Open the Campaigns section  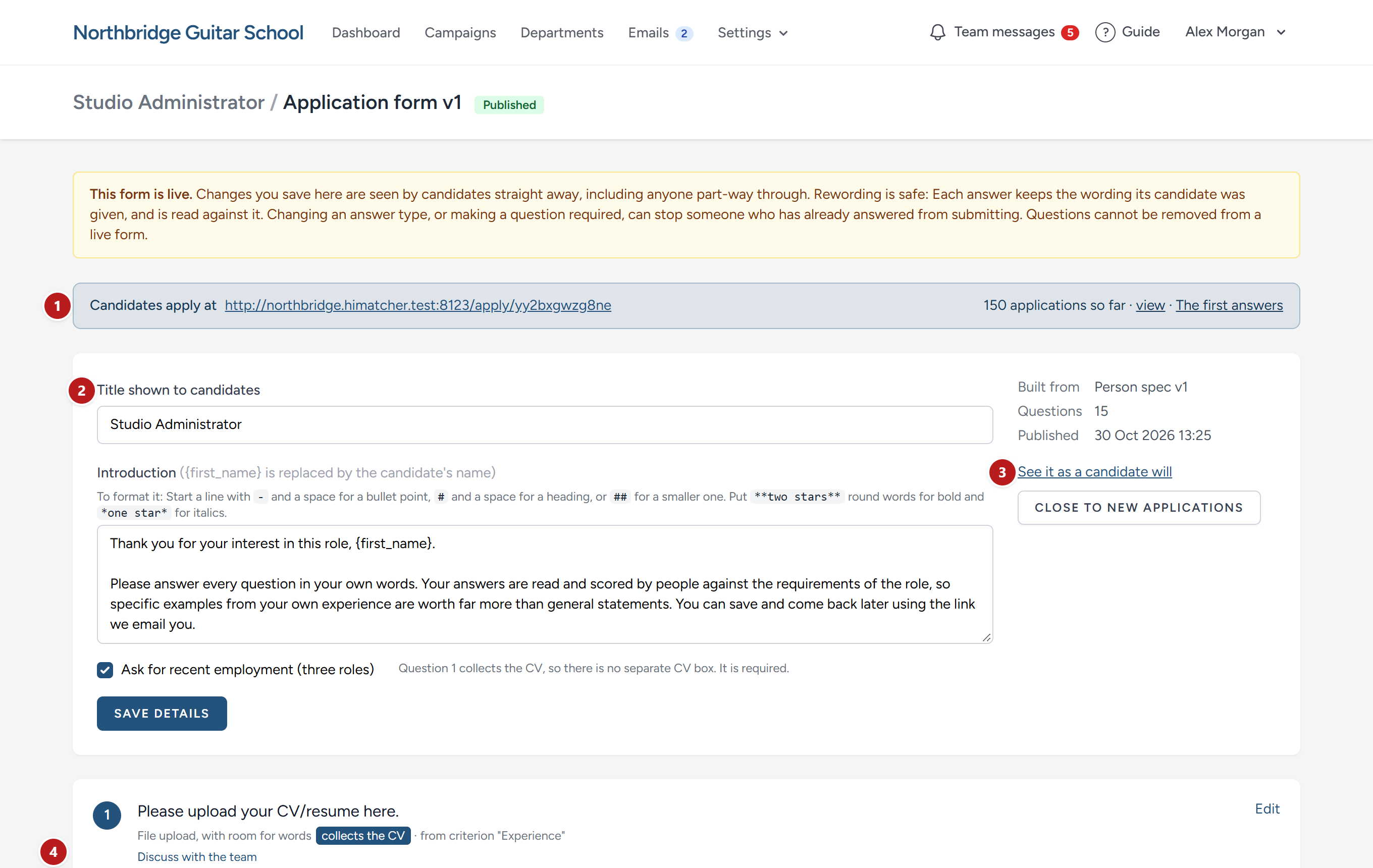pyautogui.click(x=460, y=33)
